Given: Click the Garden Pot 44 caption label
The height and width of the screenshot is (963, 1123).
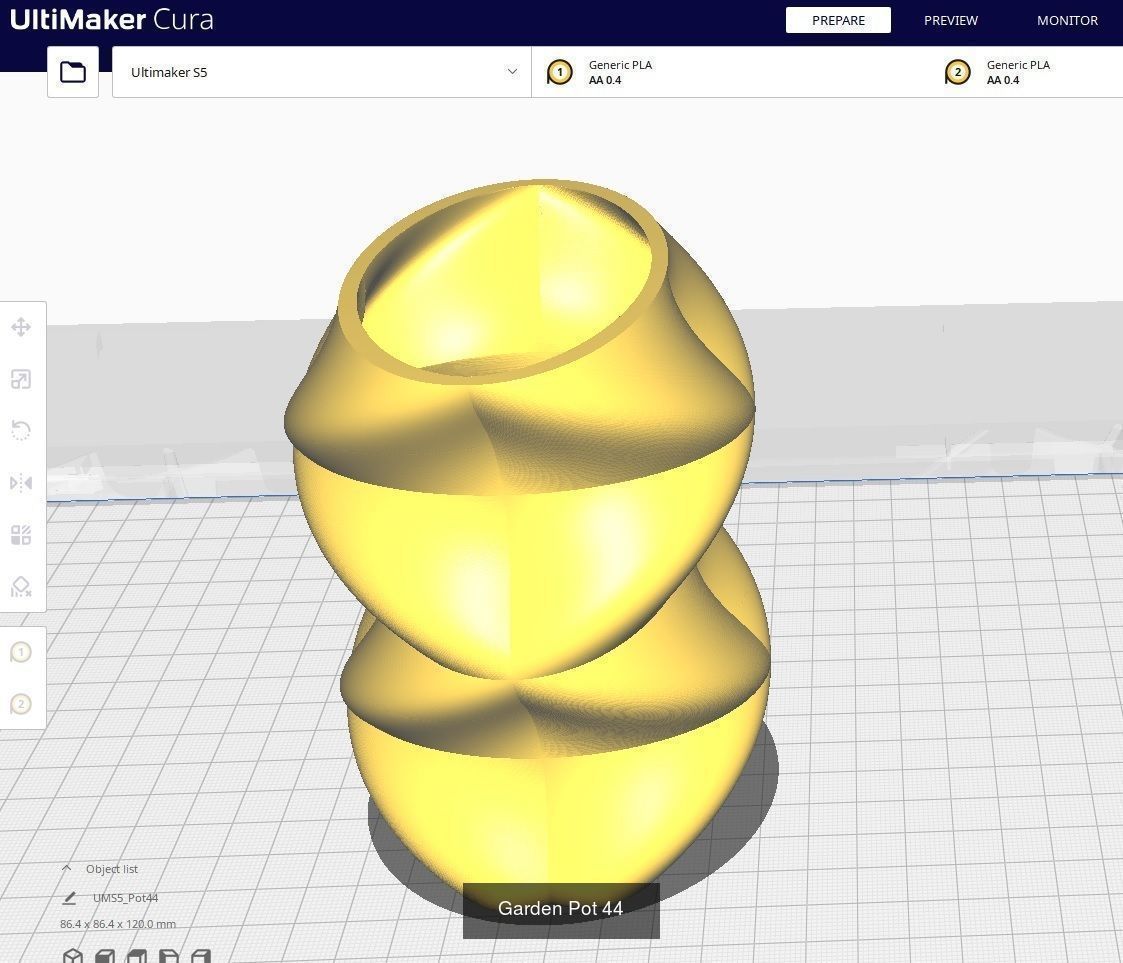Looking at the screenshot, I should click(561, 909).
